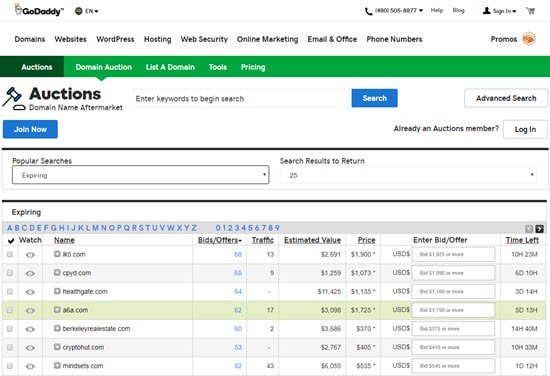550x376 pixels.
Task: Open the Hosting menu
Action: pos(157,39)
